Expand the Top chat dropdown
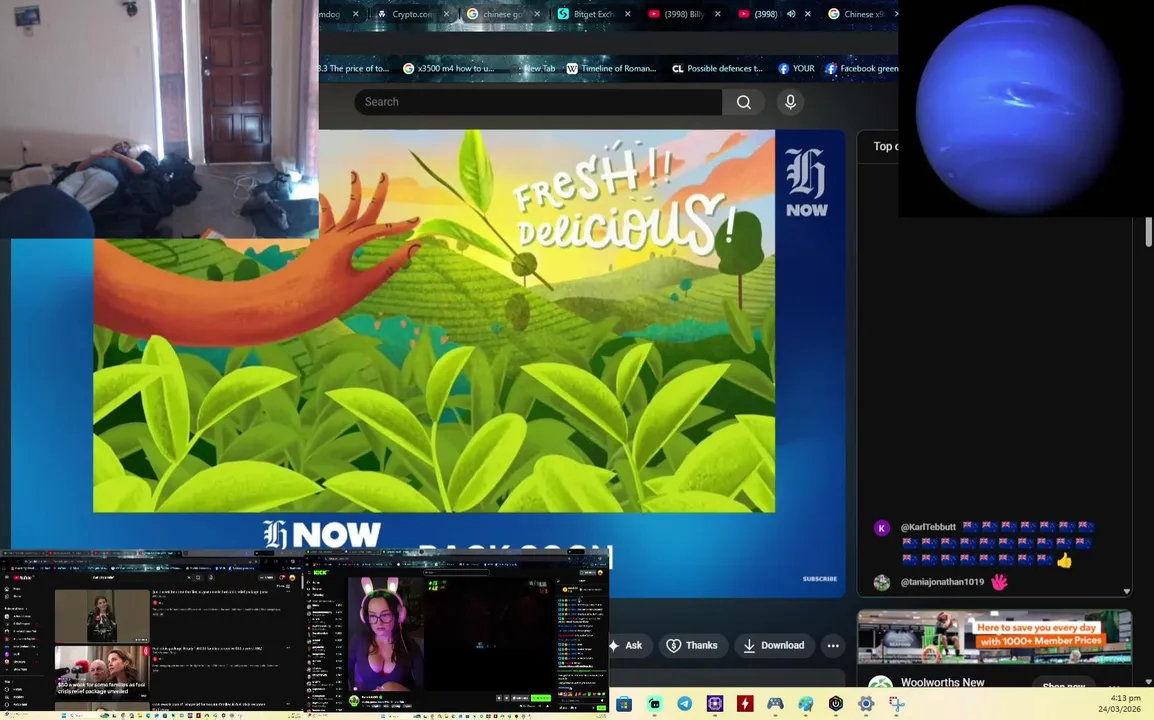Image resolution: width=1154 pixels, height=720 pixels. click(x=885, y=147)
